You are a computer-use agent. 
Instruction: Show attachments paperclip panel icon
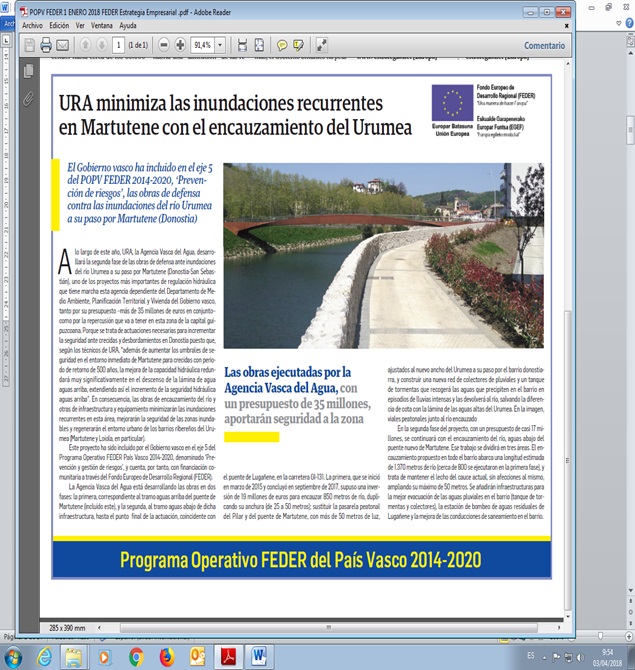tap(29, 99)
